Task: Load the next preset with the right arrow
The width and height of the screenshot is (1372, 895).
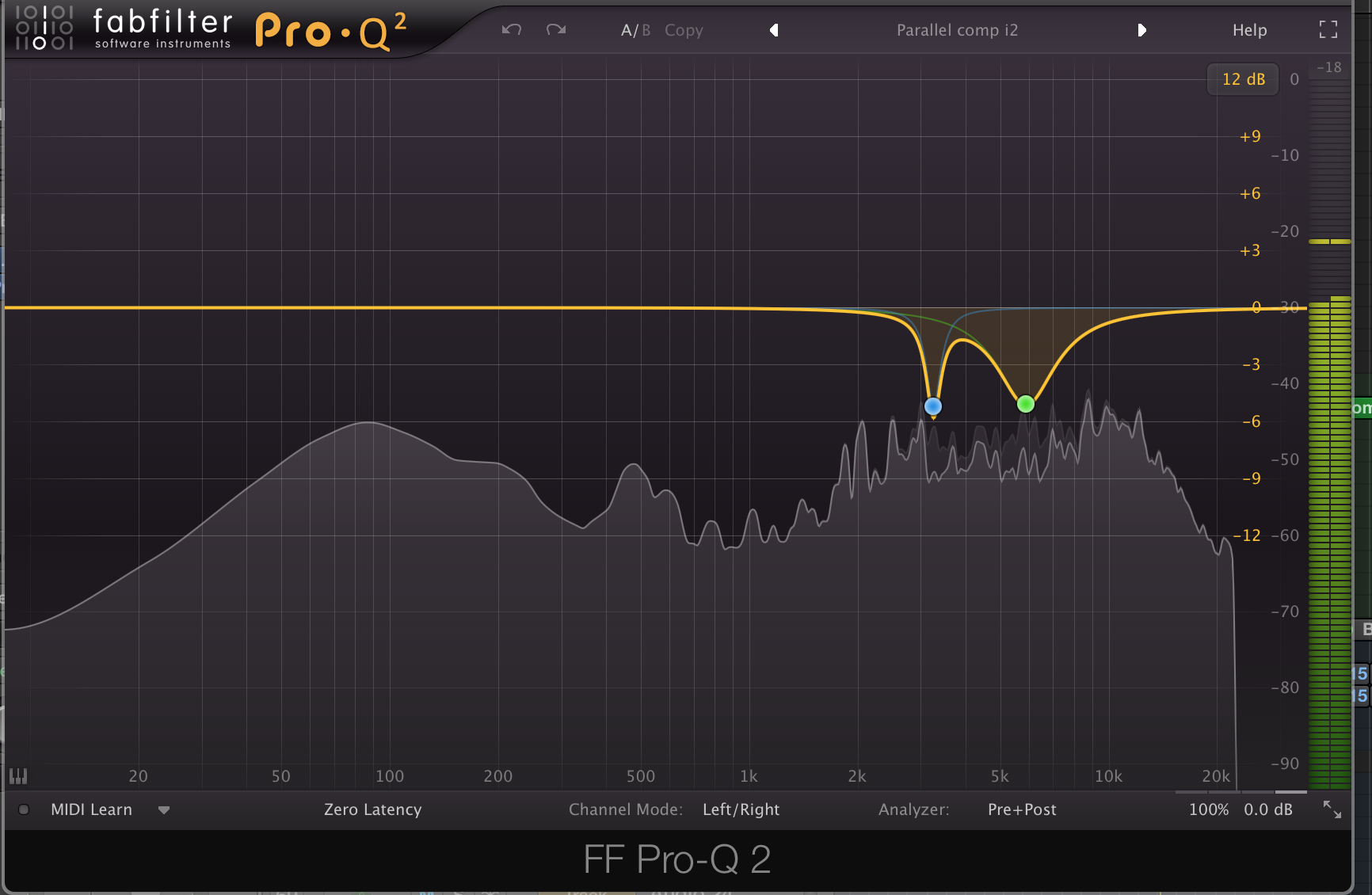Action: click(x=1141, y=30)
